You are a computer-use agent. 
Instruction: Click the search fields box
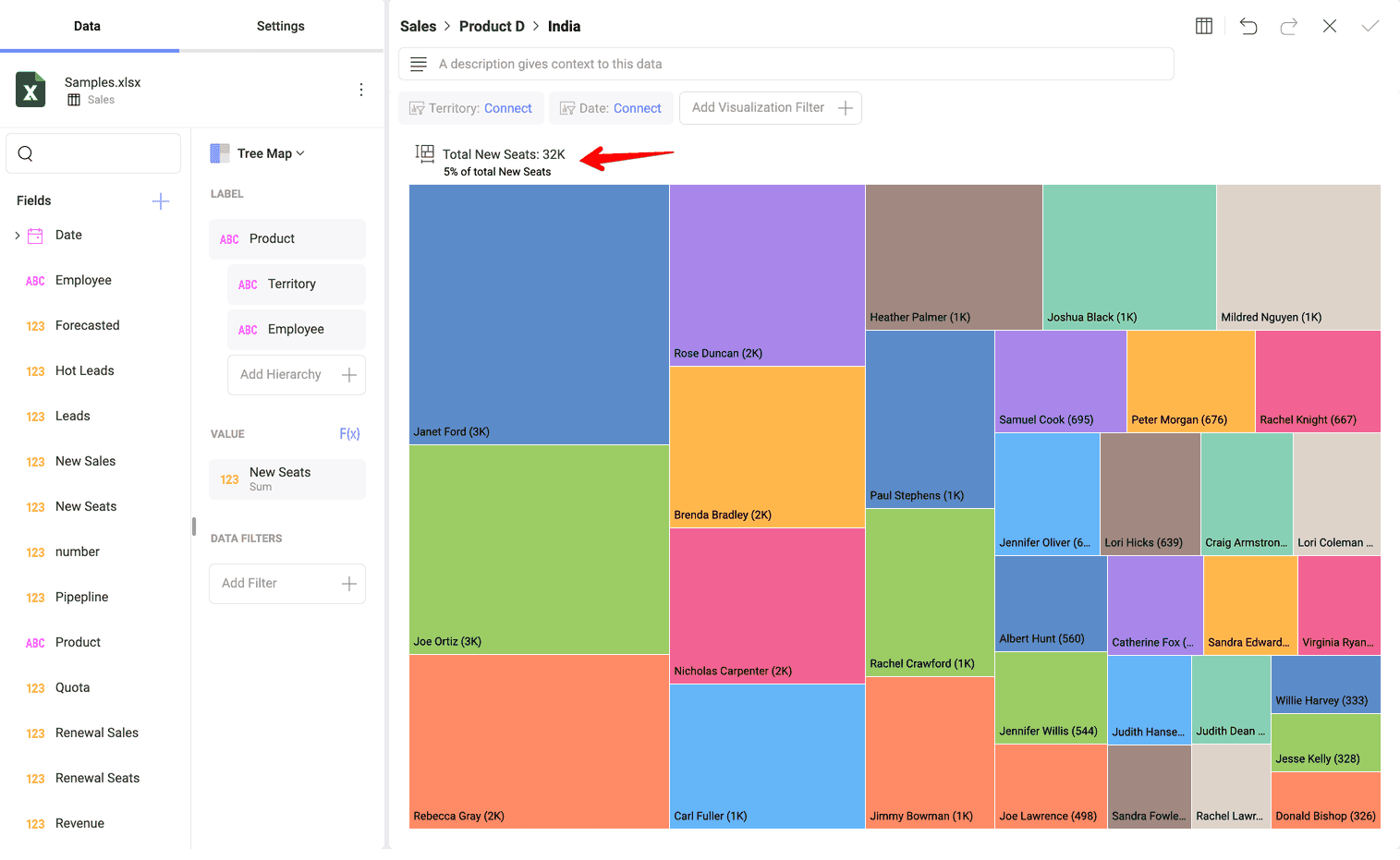(x=93, y=153)
